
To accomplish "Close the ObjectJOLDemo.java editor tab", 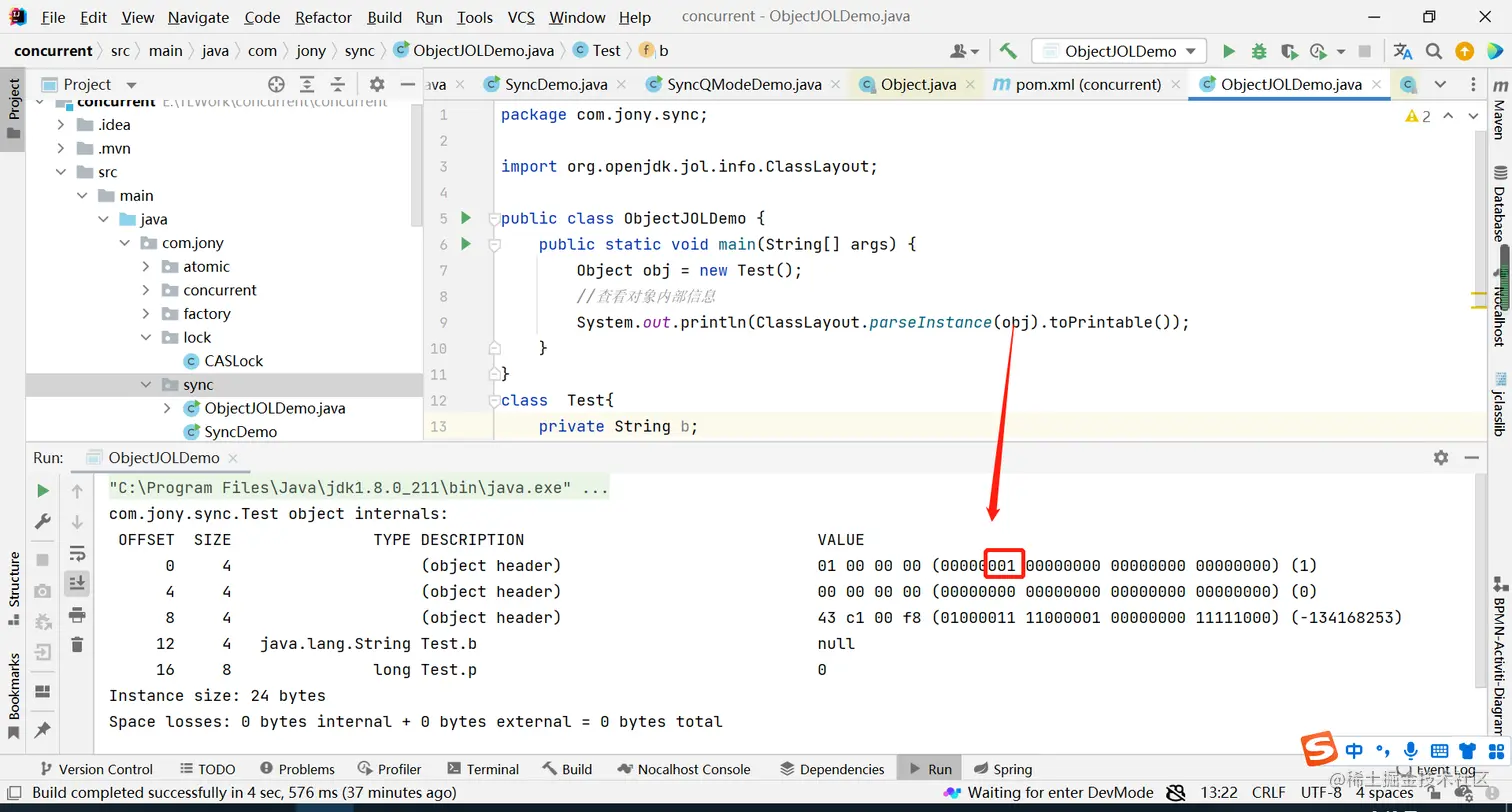I will [x=1377, y=85].
